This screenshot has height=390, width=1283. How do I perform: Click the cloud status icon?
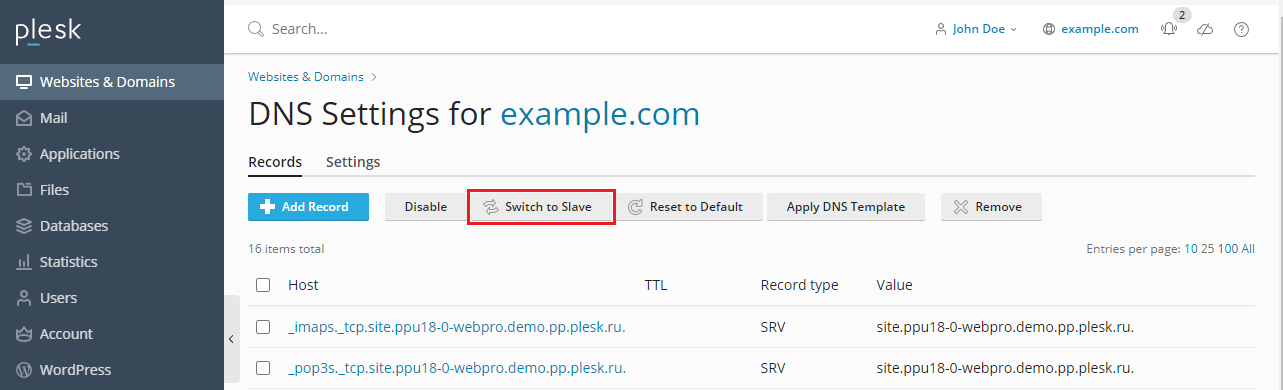1205,29
